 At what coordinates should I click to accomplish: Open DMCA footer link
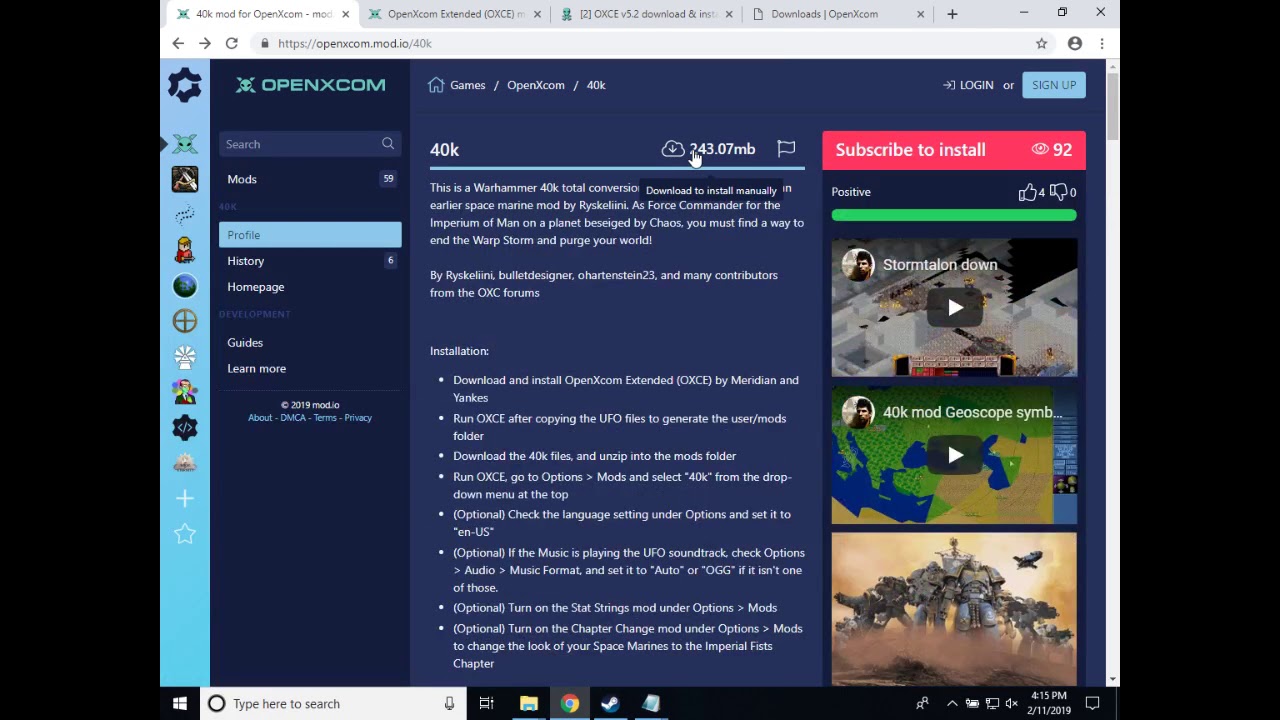pos(293,418)
